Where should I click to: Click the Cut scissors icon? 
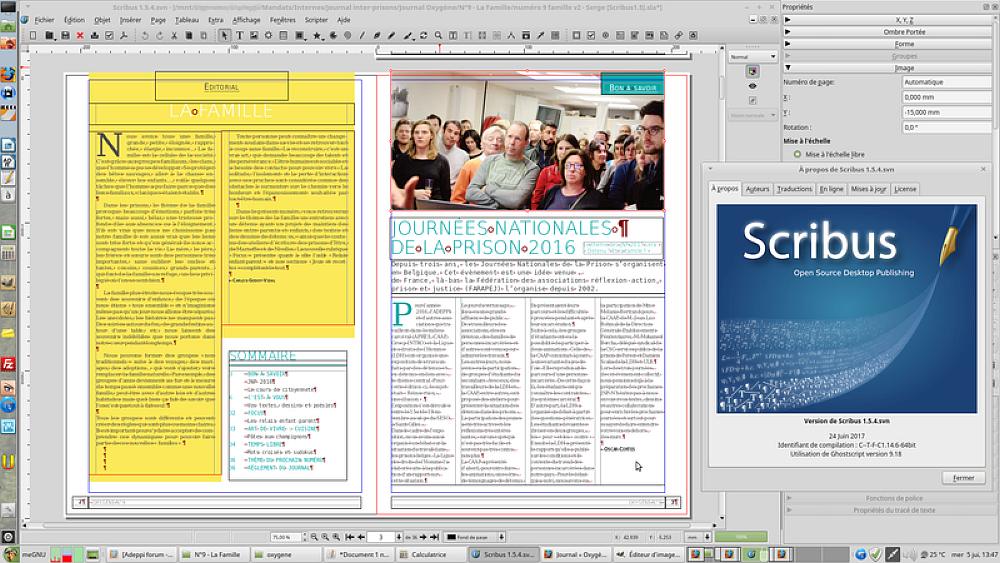coord(174,36)
